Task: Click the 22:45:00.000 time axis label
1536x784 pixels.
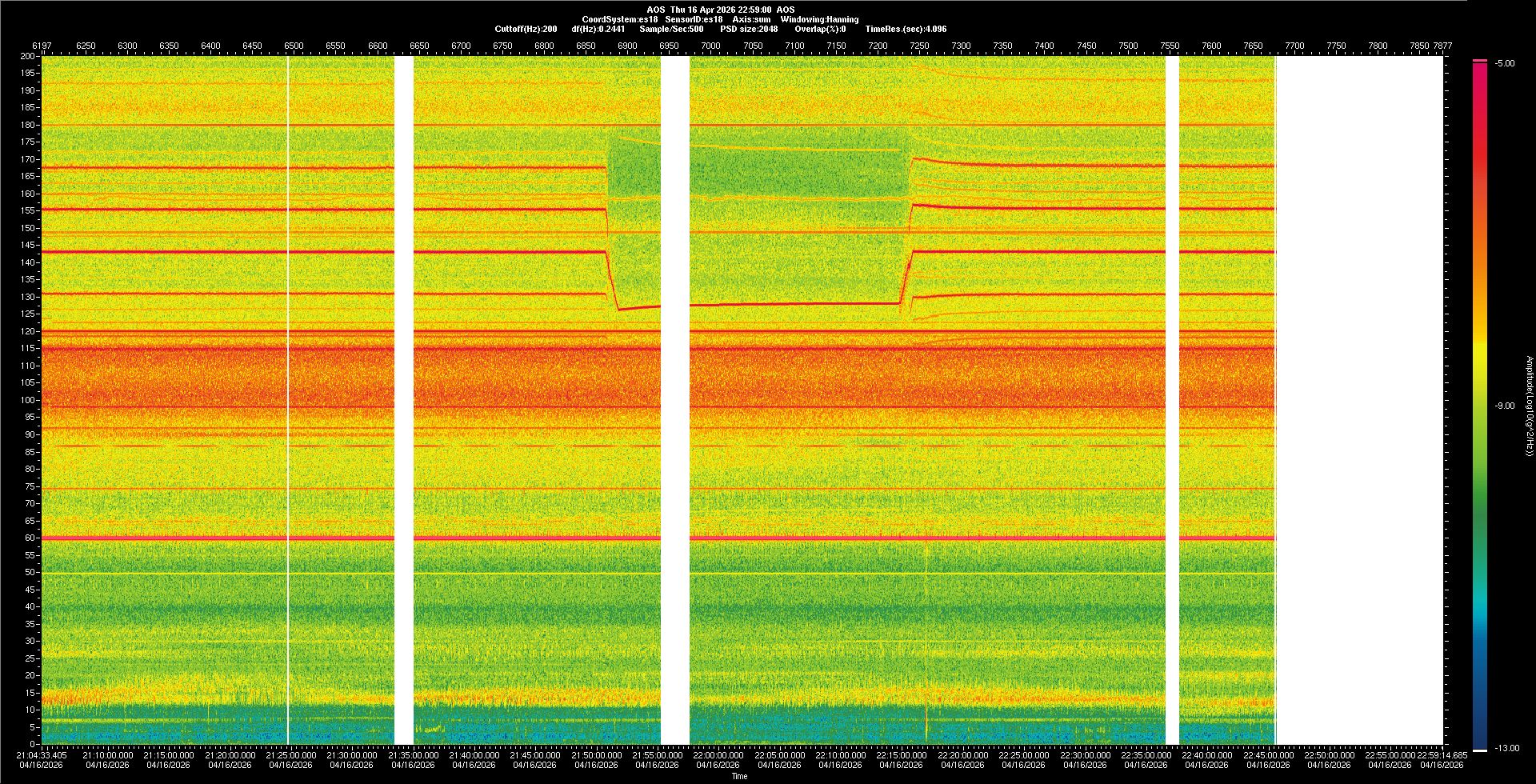Action: [1268, 754]
